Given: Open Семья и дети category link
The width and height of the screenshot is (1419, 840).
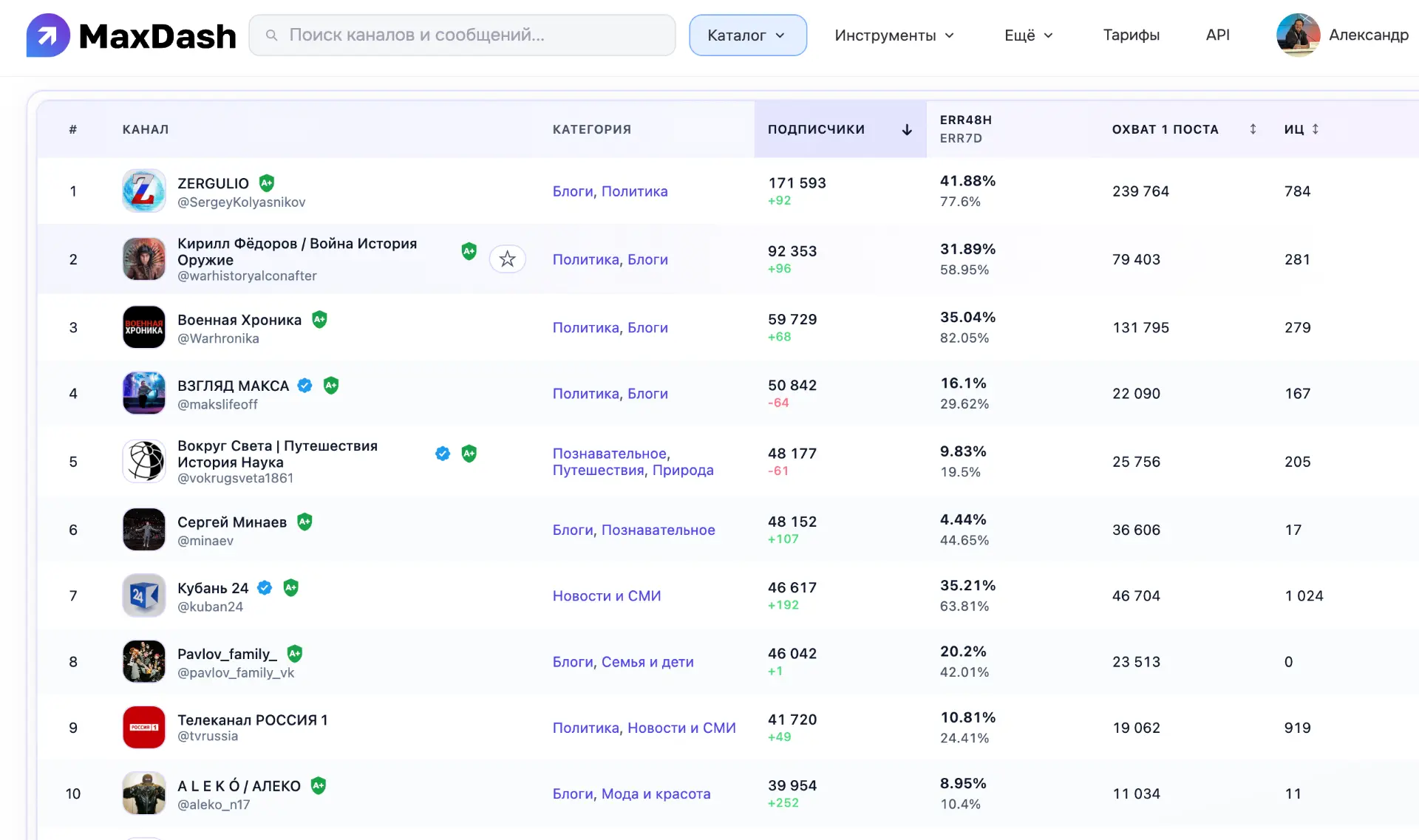Looking at the screenshot, I should 647,662.
